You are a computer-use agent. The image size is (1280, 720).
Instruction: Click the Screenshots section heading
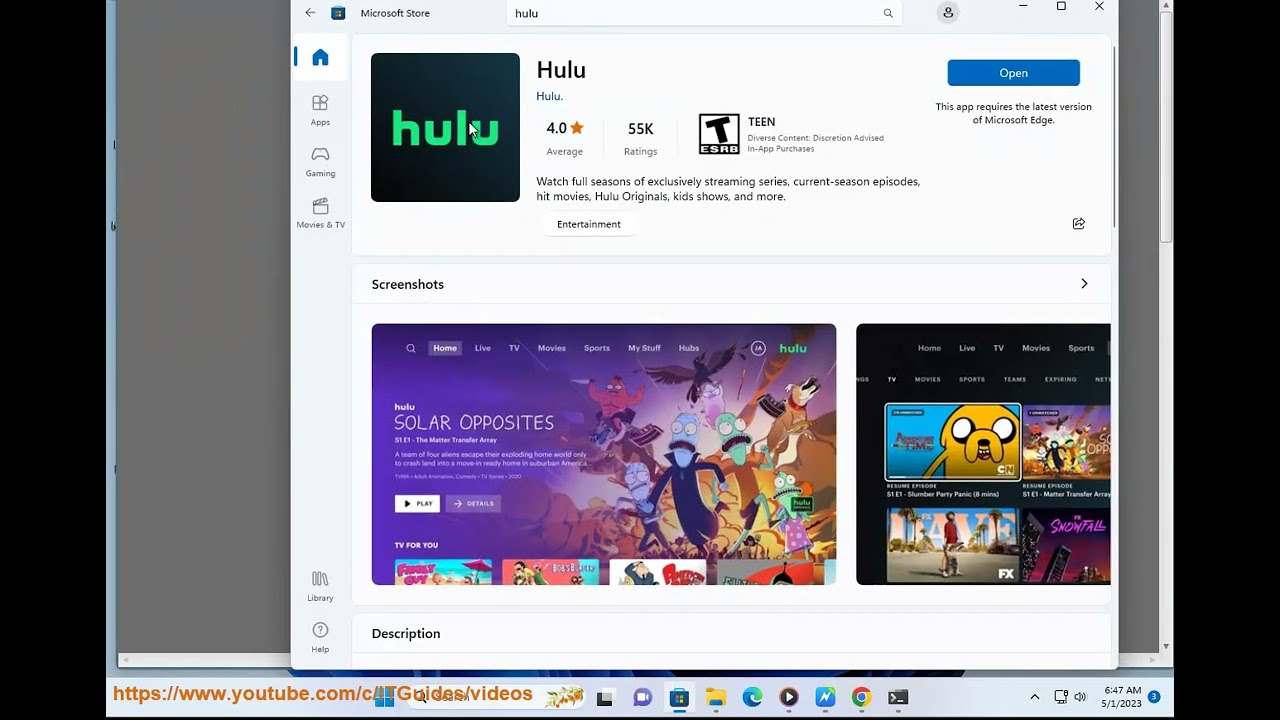[407, 284]
